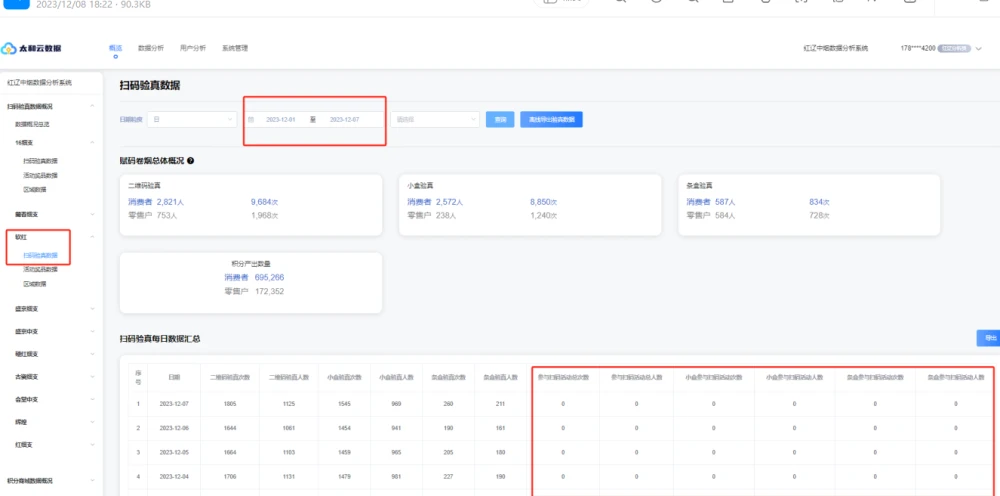Collapse the 软红 sidebar group
The width and height of the screenshot is (1000, 496).
(92, 237)
